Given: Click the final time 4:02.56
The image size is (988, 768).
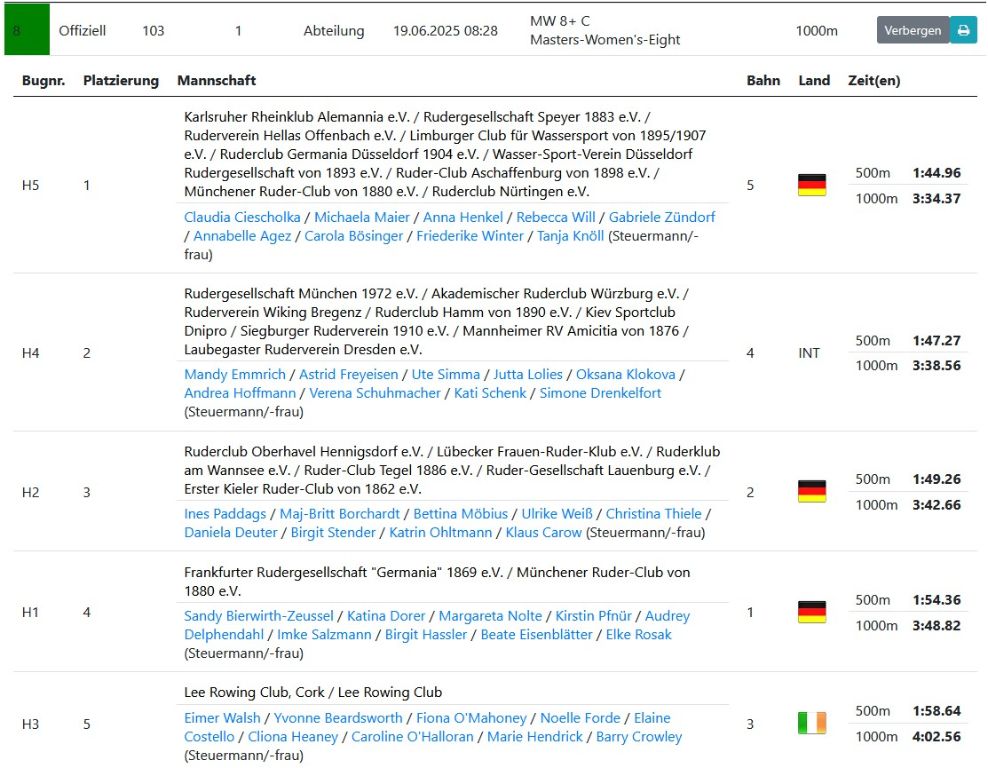Looking at the screenshot, I should point(936,736).
